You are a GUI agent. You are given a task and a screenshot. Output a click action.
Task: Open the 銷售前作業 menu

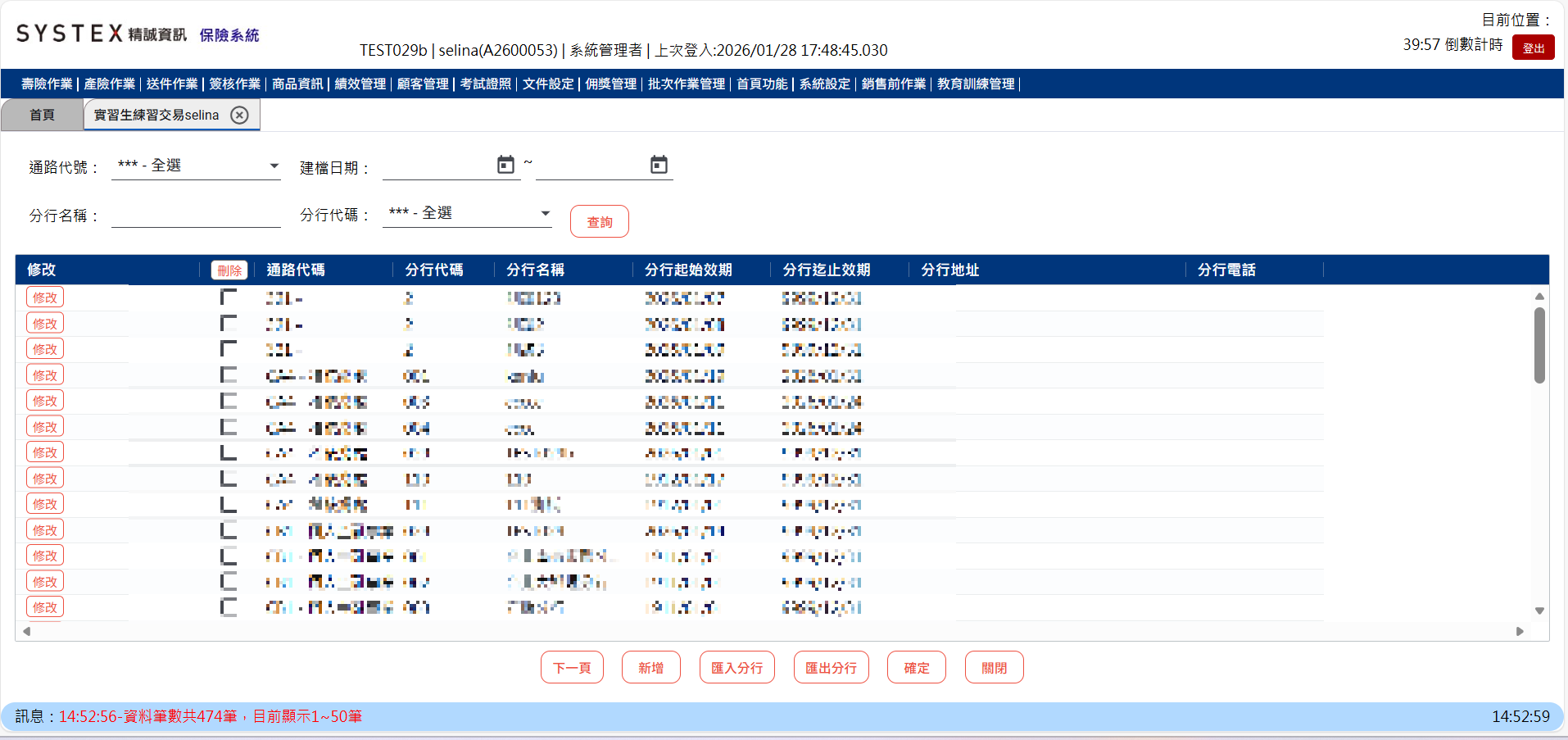[x=894, y=84]
